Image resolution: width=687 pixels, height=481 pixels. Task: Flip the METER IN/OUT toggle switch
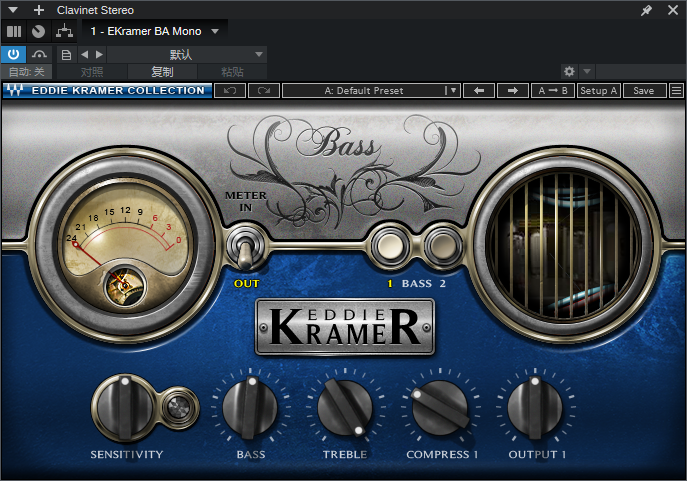coord(245,248)
